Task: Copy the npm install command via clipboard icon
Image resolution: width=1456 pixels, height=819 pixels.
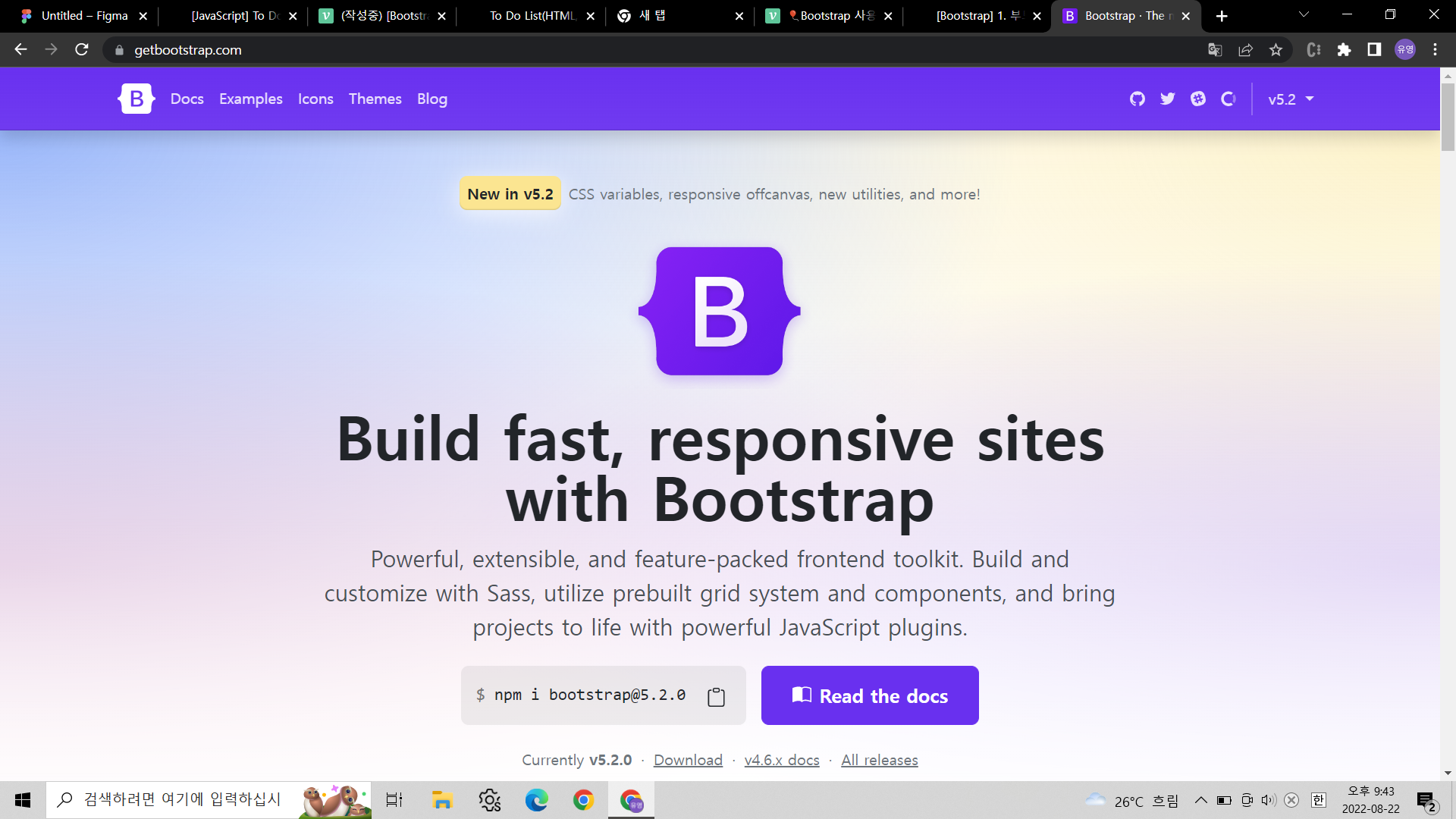Action: click(x=715, y=695)
